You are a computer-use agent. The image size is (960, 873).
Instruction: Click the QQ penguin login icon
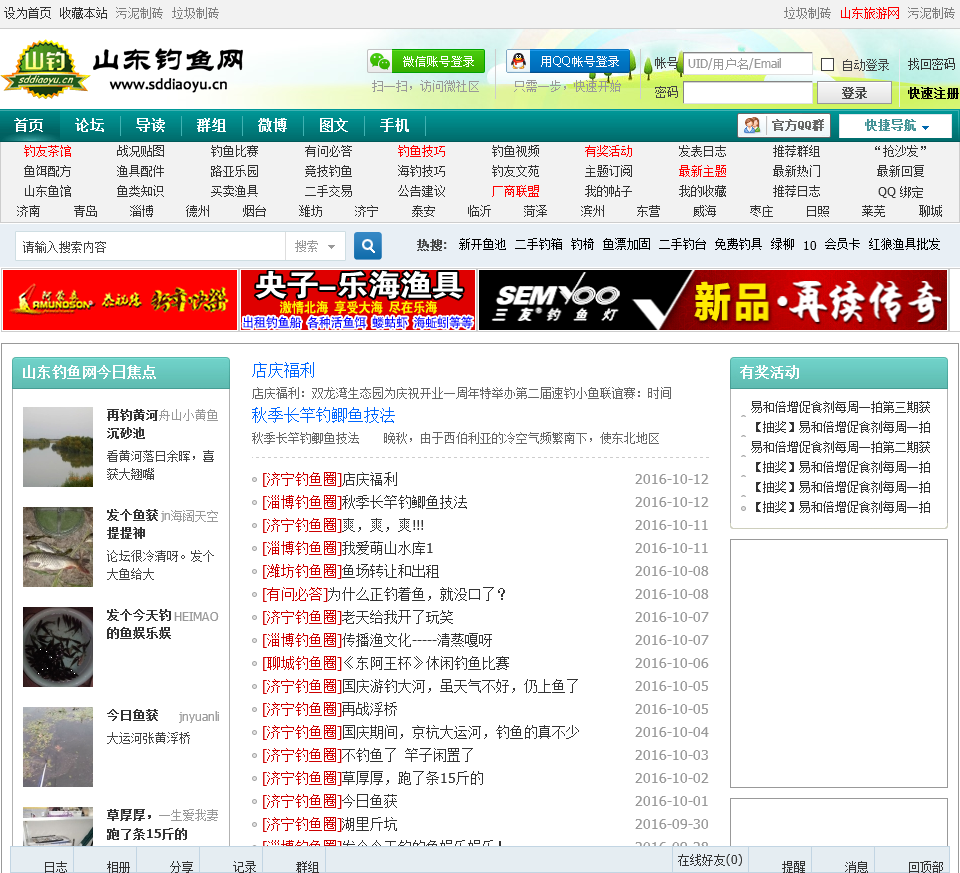click(x=519, y=62)
